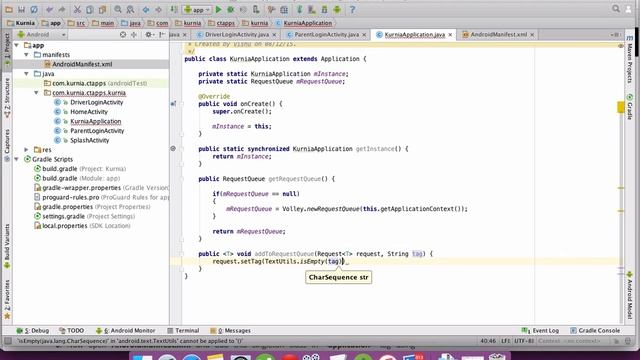The height and width of the screenshot is (360, 640).
Task: Close the DriverLoginActivity.java tab
Action: pos(274,35)
